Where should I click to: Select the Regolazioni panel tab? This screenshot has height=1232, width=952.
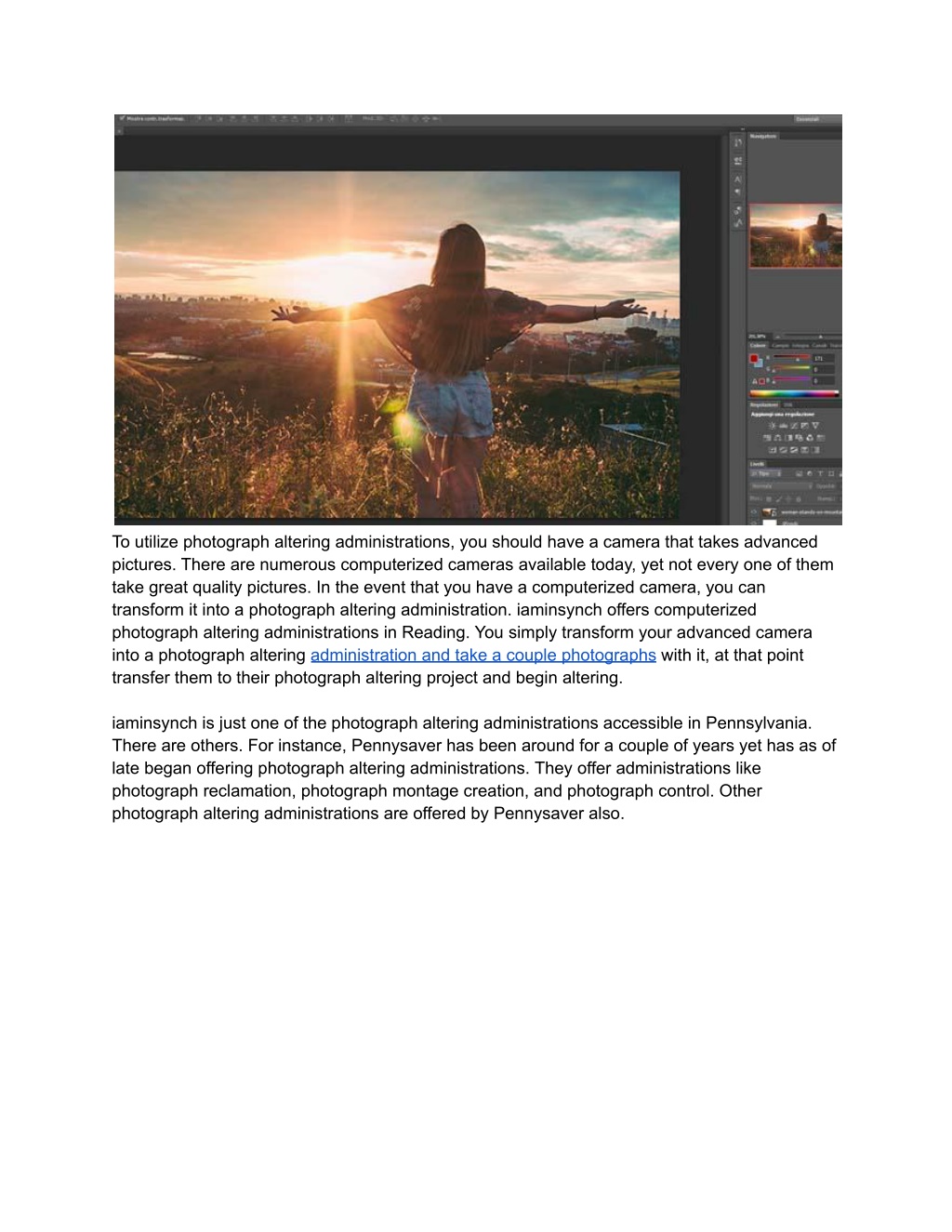(764, 404)
